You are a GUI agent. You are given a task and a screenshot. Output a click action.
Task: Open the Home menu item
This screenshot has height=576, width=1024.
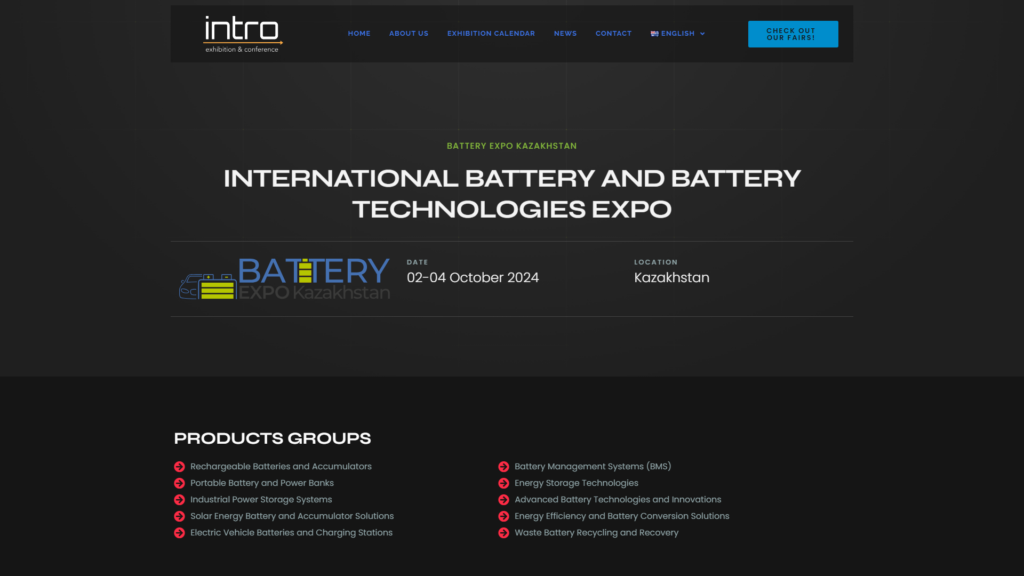click(x=359, y=33)
